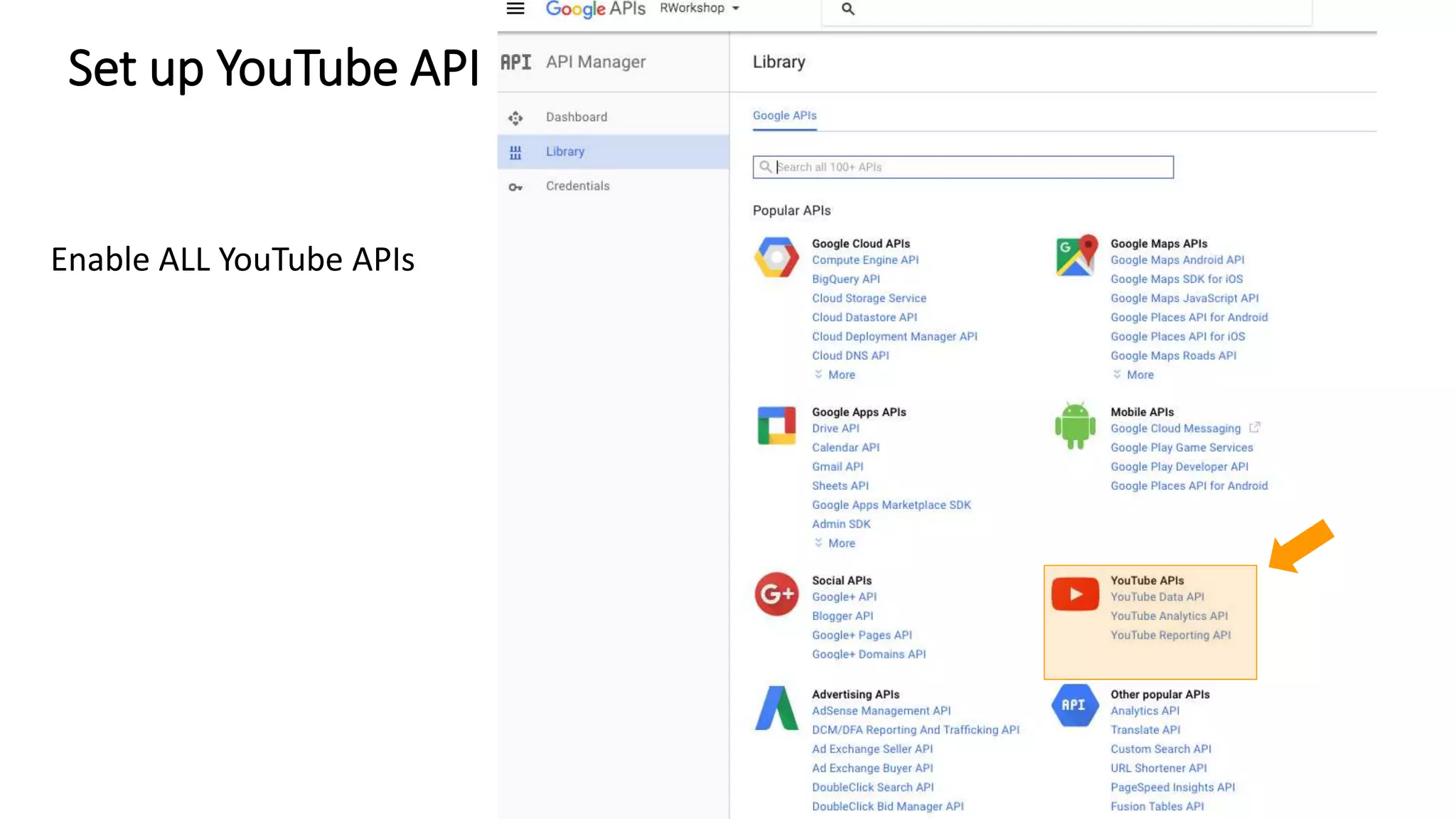Image resolution: width=1456 pixels, height=819 pixels.
Task: Open the Blogger API link
Action: point(842,616)
